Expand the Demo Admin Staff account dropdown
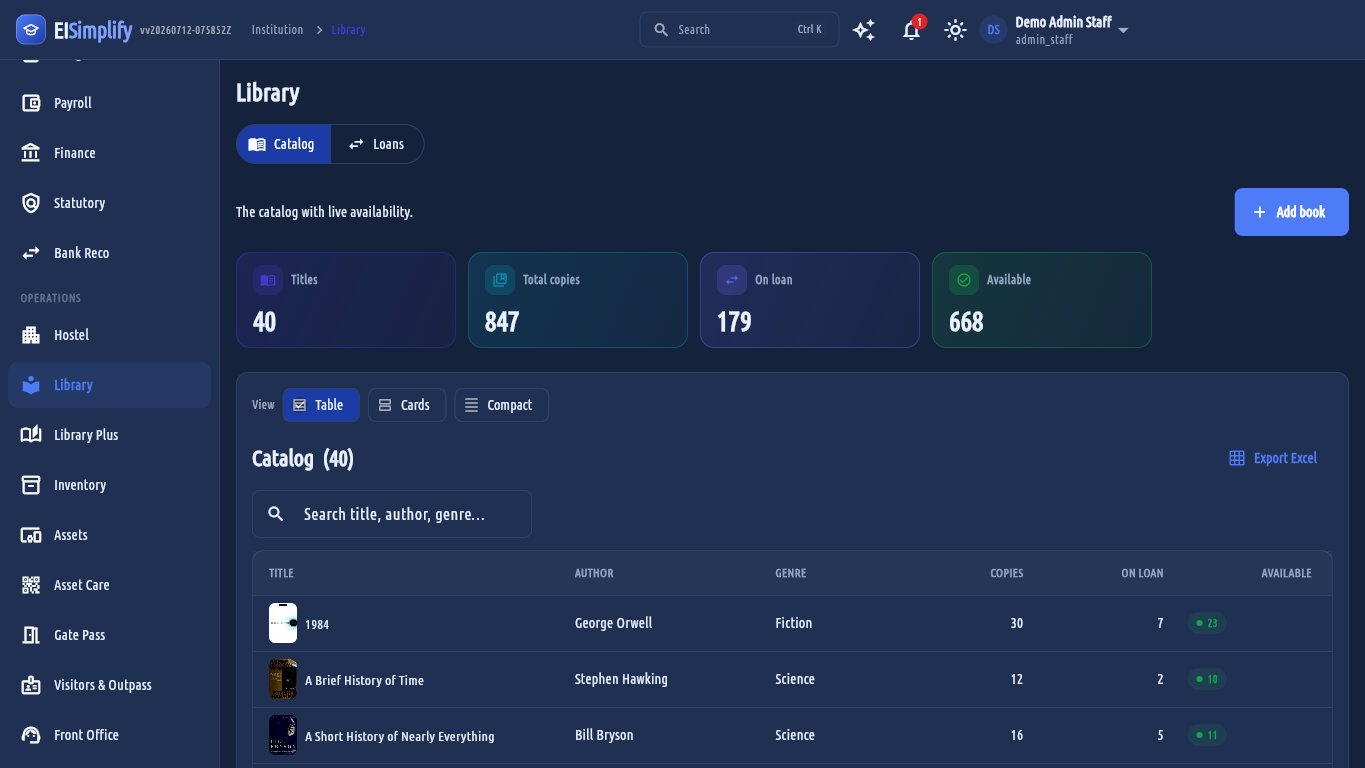The width and height of the screenshot is (1365, 768). 1123,30
